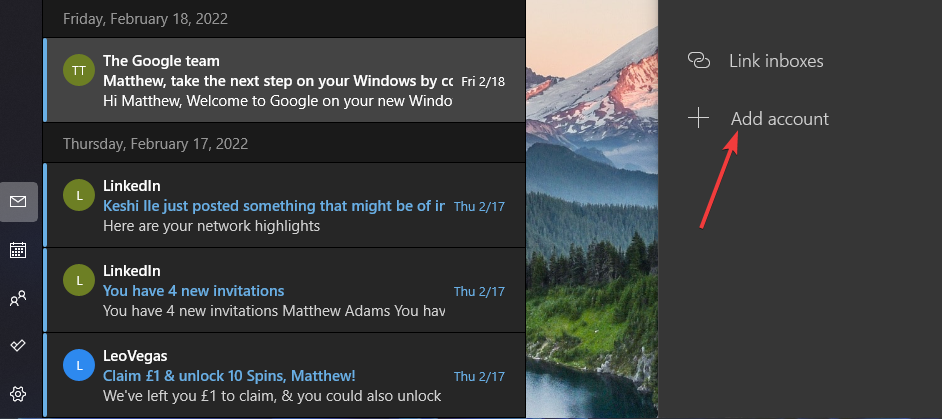
Task: Choose the Add account option
Action: [779, 119]
